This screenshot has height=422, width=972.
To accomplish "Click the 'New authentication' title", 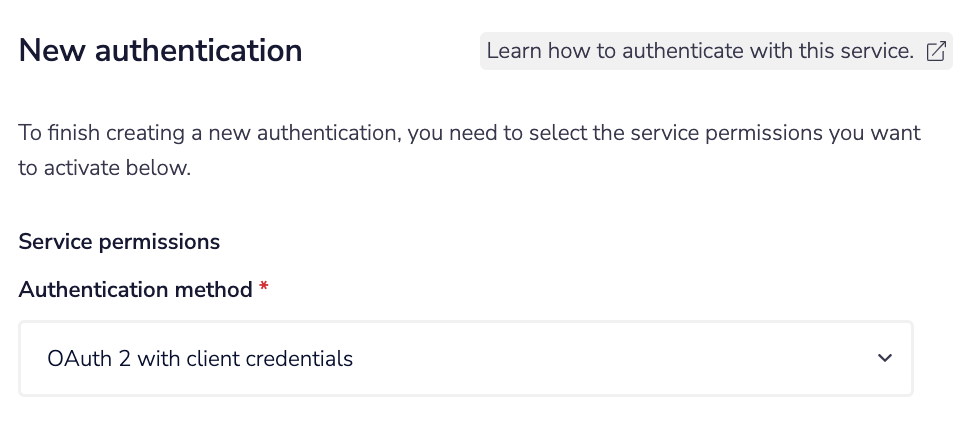I will (160, 50).
